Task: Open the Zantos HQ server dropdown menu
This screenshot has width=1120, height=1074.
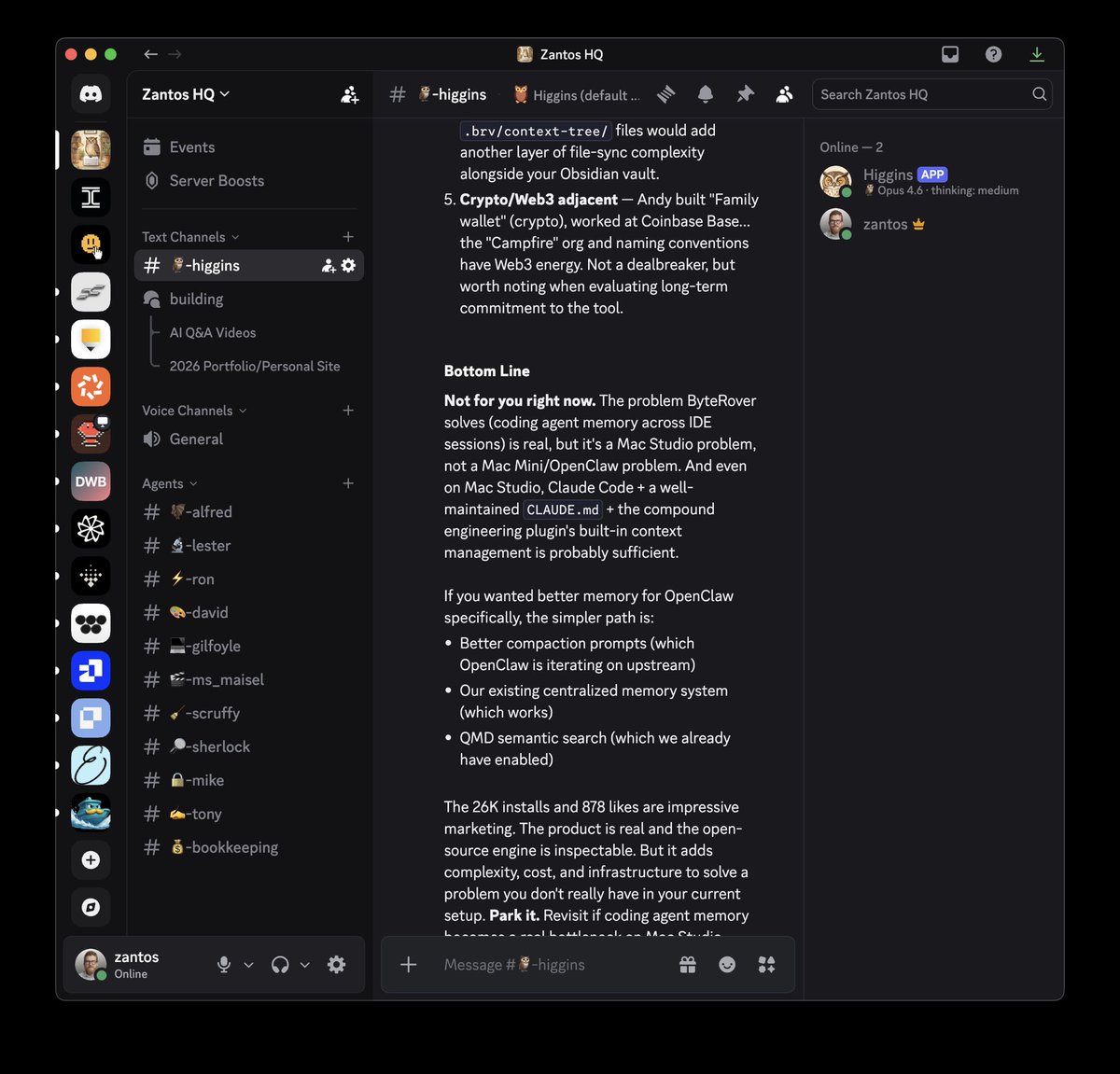Action: (186, 94)
